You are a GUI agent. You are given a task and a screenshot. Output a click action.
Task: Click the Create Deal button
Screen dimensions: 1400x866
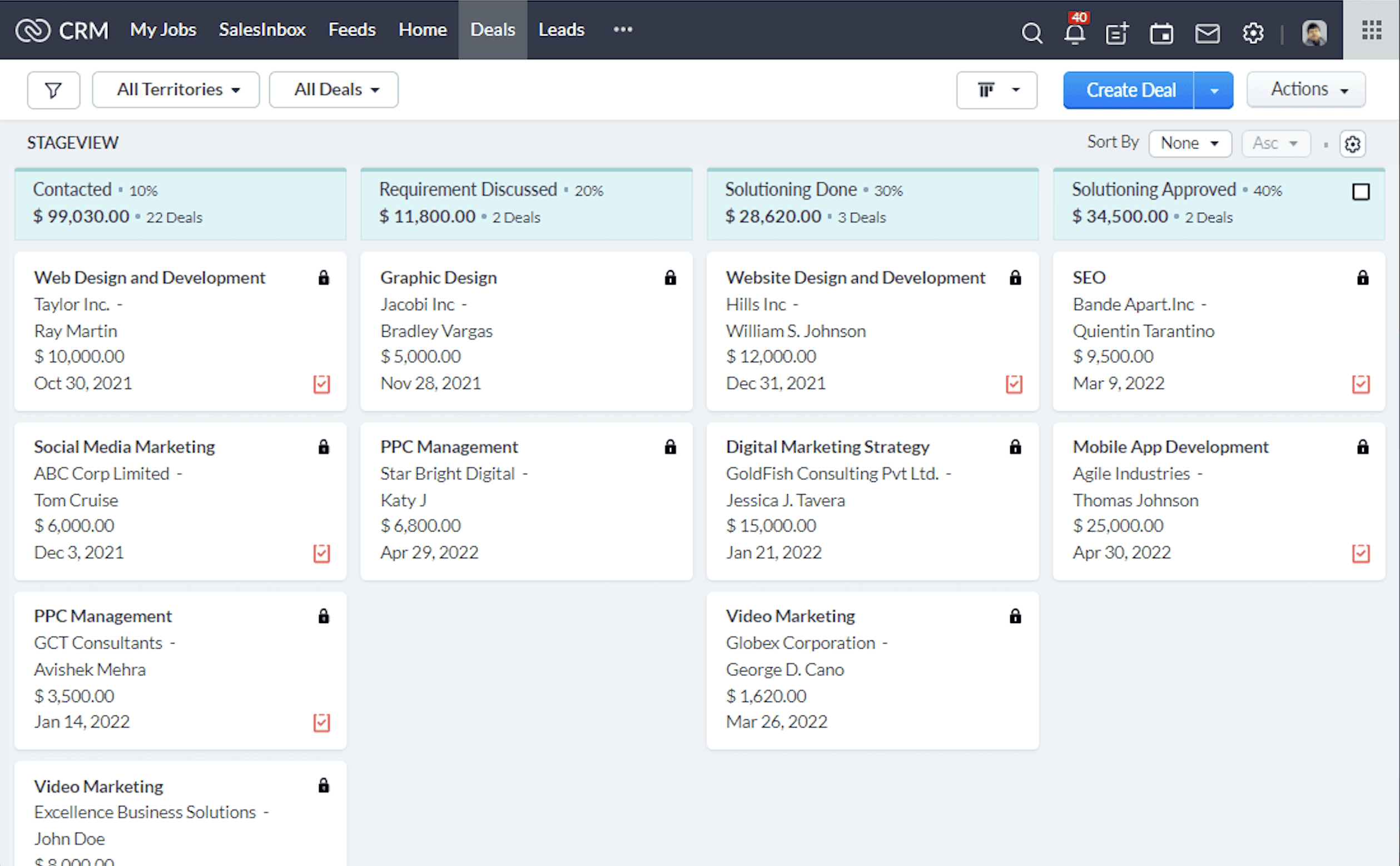(x=1130, y=91)
